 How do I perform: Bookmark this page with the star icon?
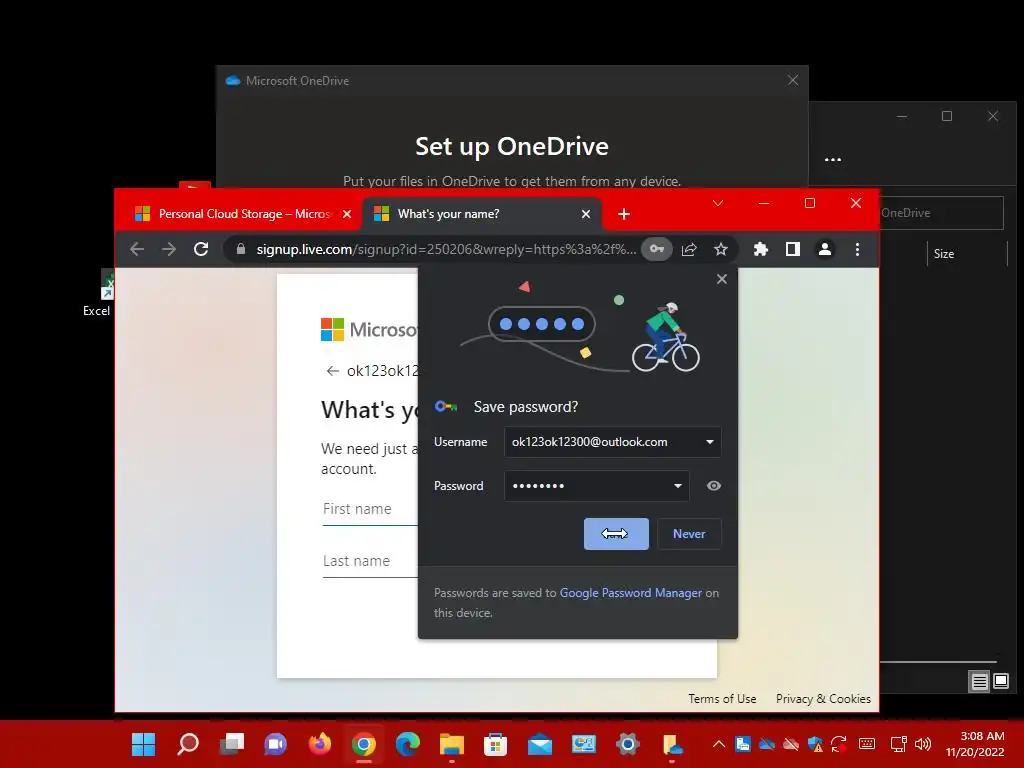click(720, 249)
